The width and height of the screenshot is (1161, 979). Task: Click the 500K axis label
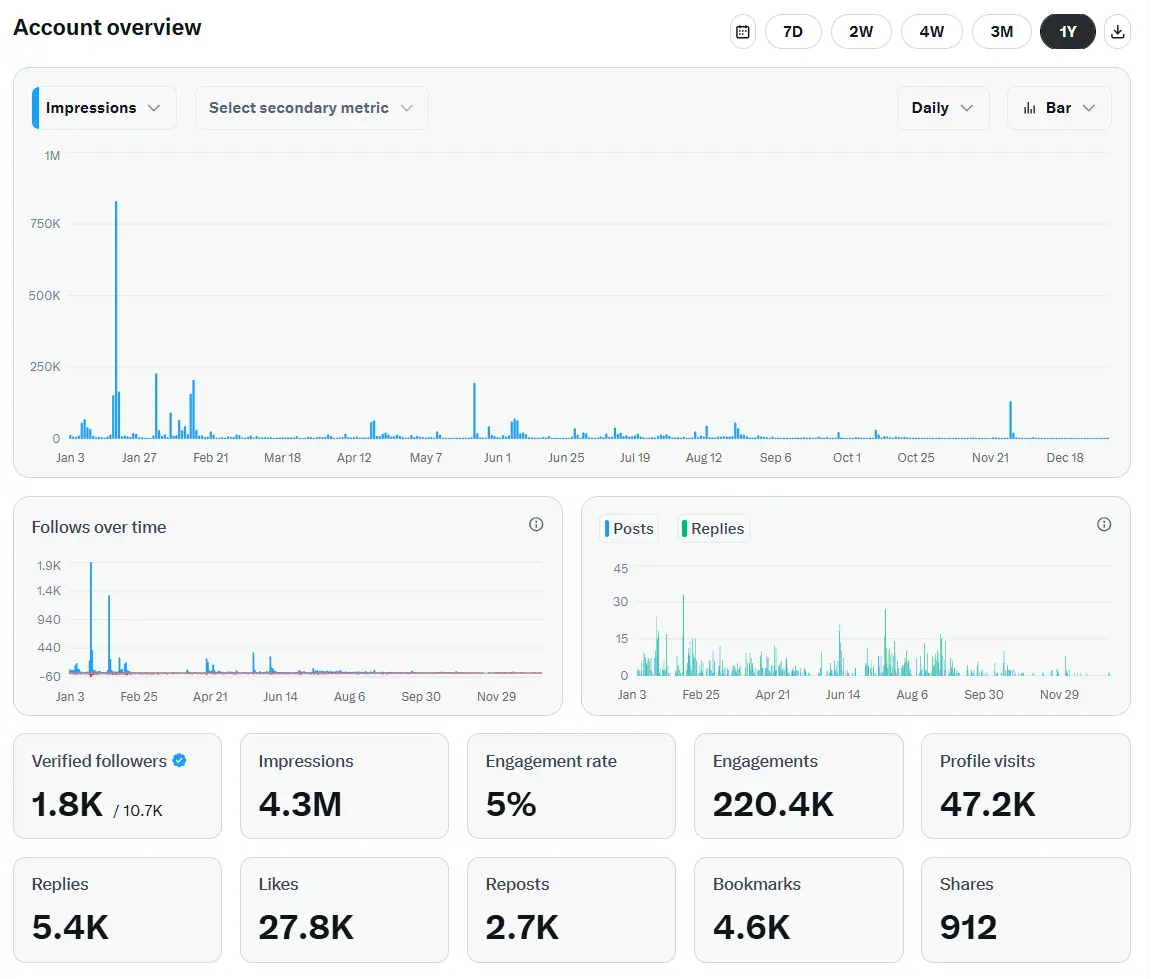click(44, 295)
